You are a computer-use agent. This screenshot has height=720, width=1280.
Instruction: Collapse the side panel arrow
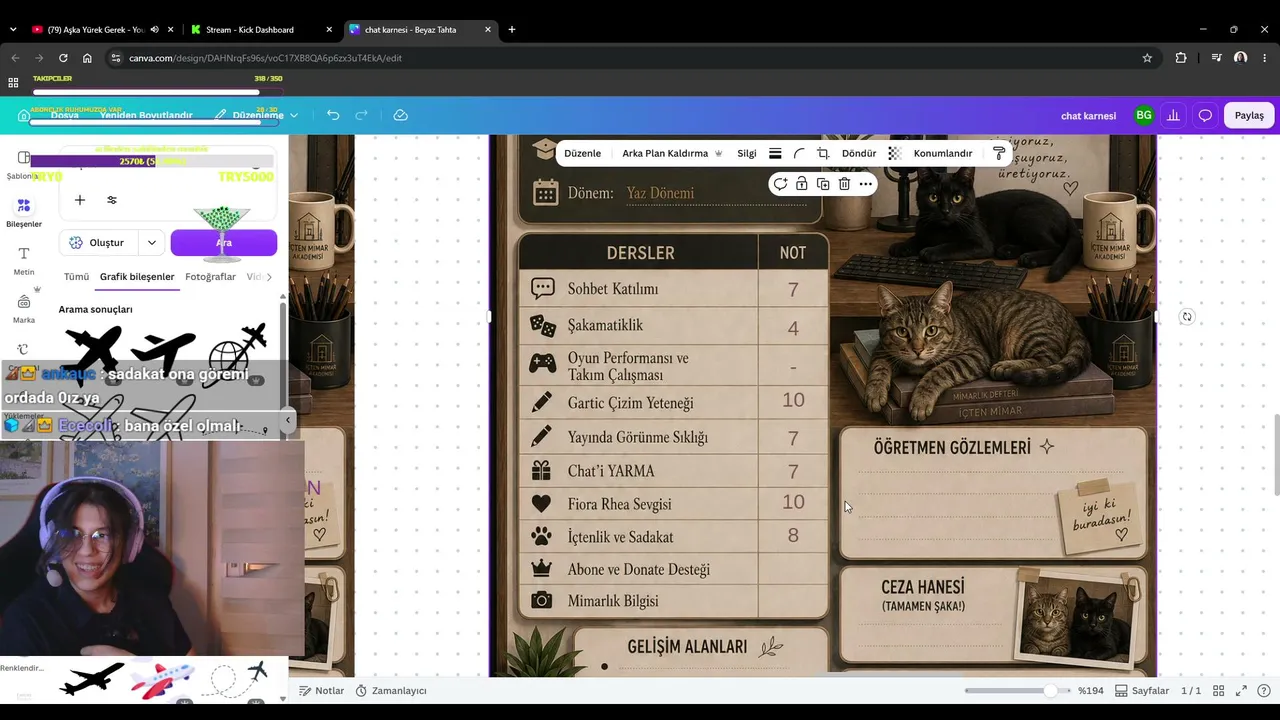coord(288,420)
